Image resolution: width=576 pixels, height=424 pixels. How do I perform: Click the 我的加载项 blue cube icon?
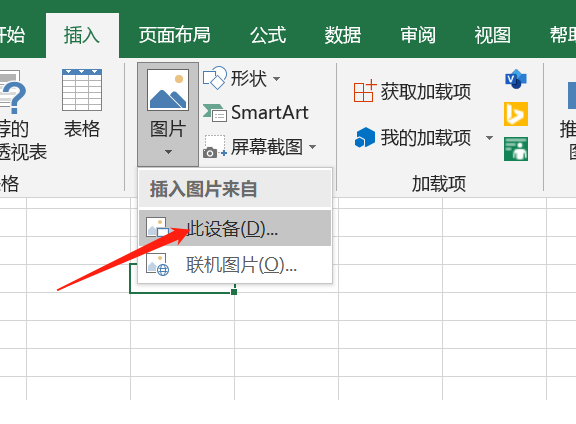click(x=365, y=137)
